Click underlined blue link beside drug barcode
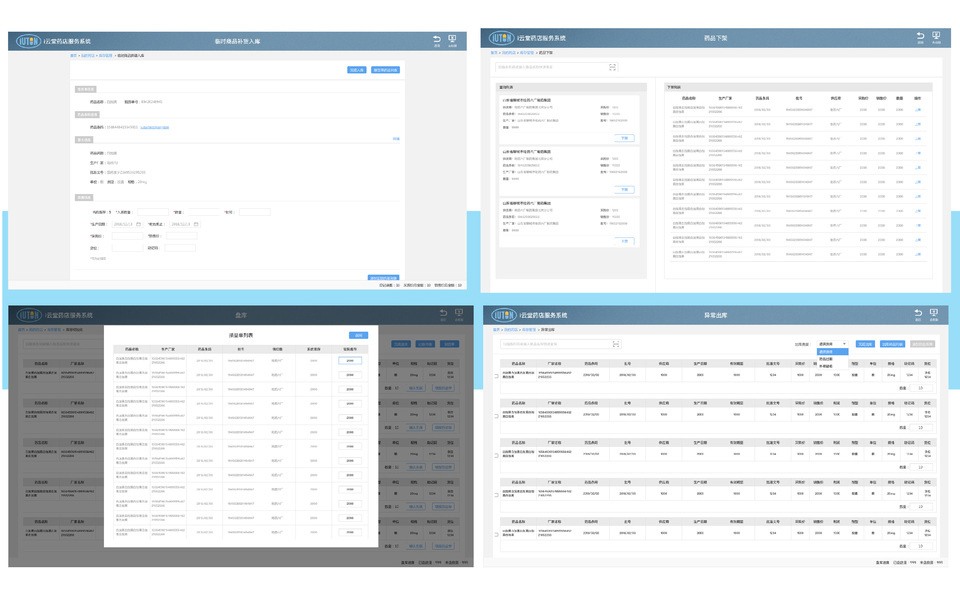 (x=154, y=127)
